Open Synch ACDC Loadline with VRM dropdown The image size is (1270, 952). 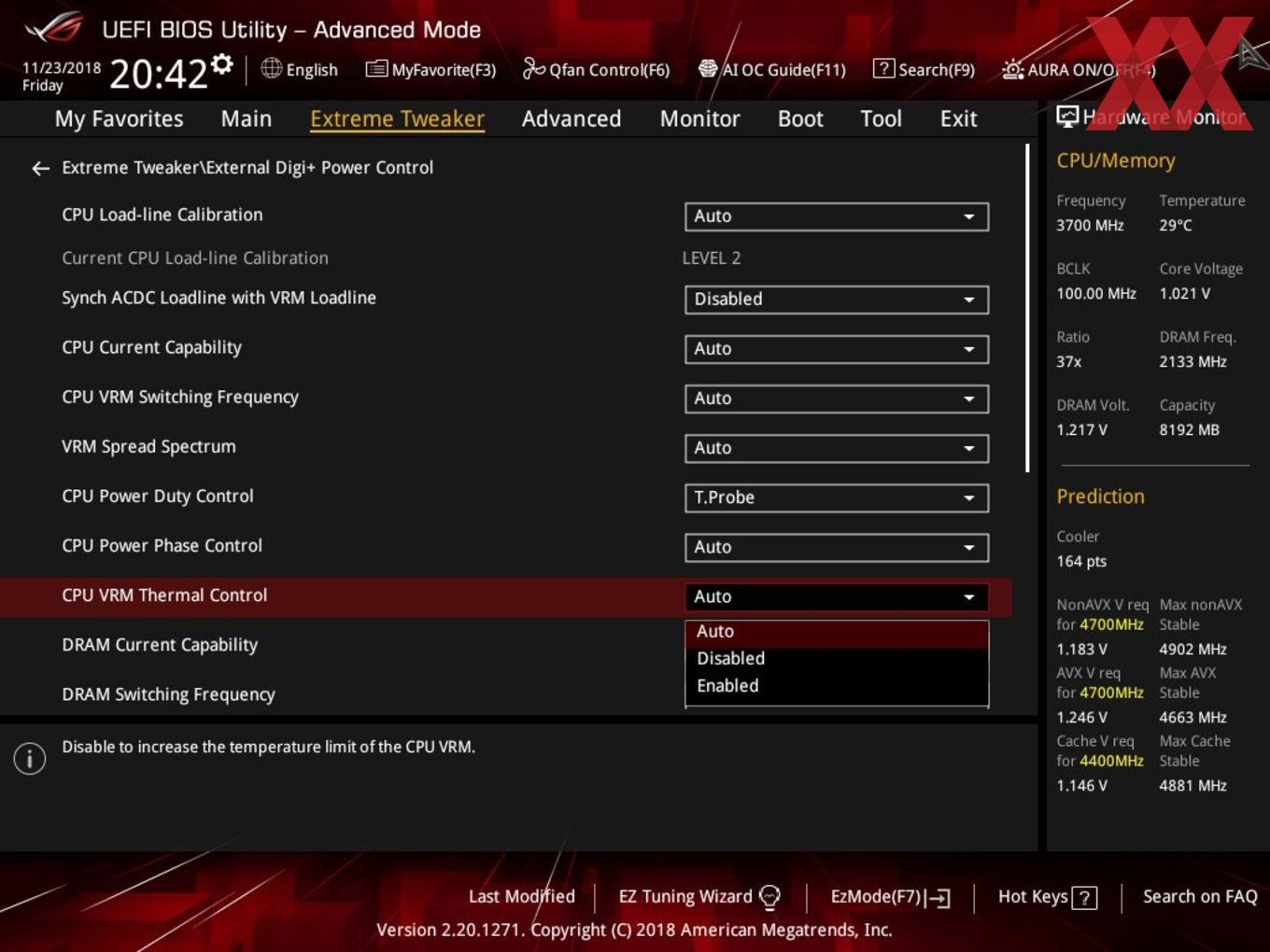[837, 300]
